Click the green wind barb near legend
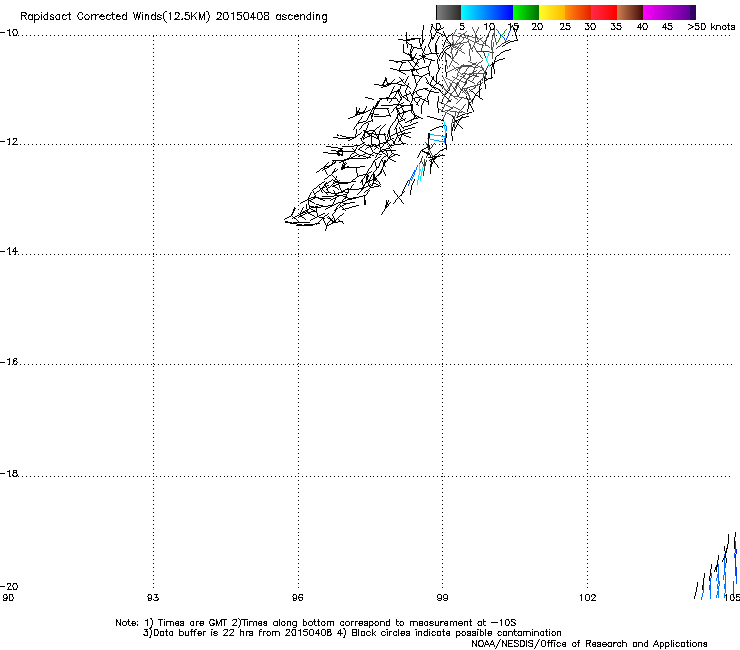The height and width of the screenshot is (650, 740). pyautogui.click(x=502, y=36)
